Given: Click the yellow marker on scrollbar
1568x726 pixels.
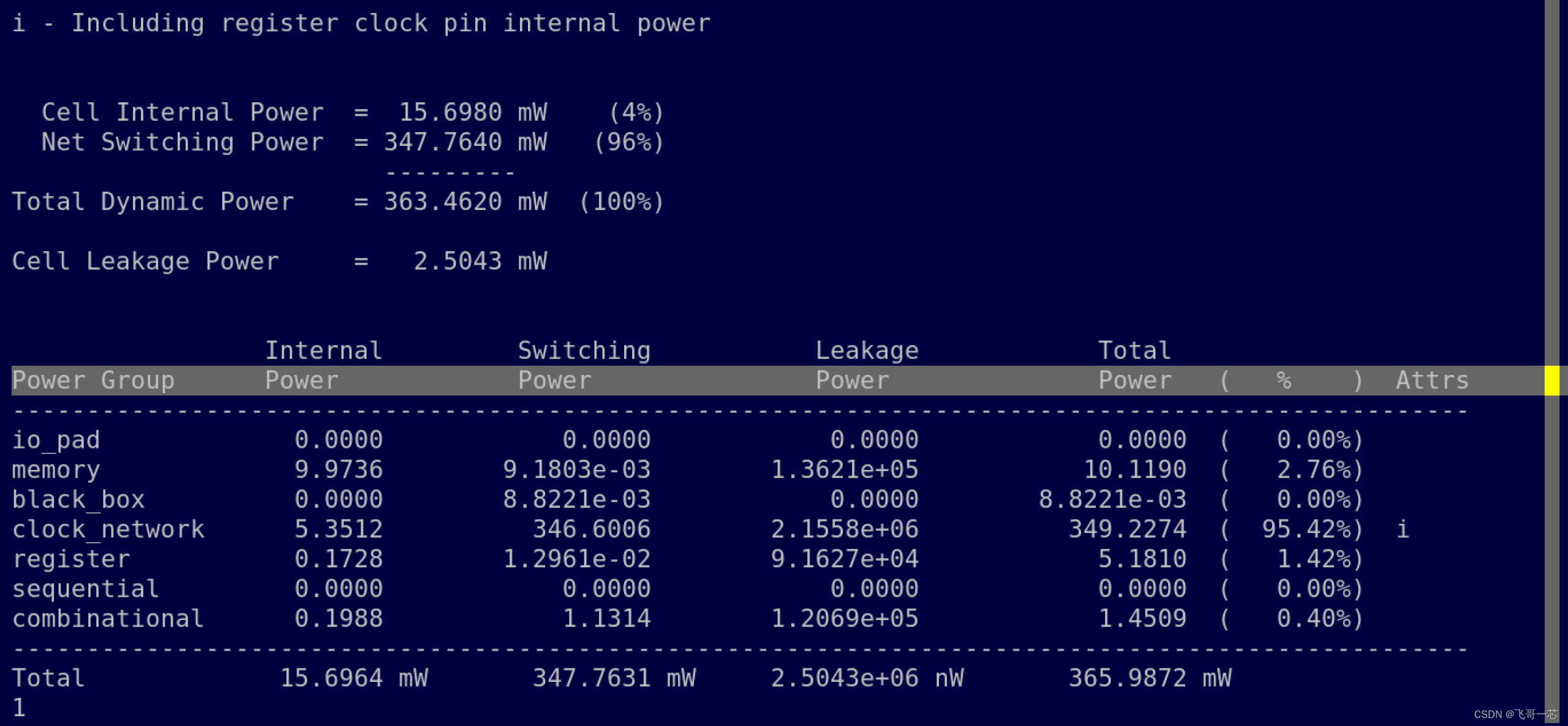Looking at the screenshot, I should click(x=1551, y=380).
